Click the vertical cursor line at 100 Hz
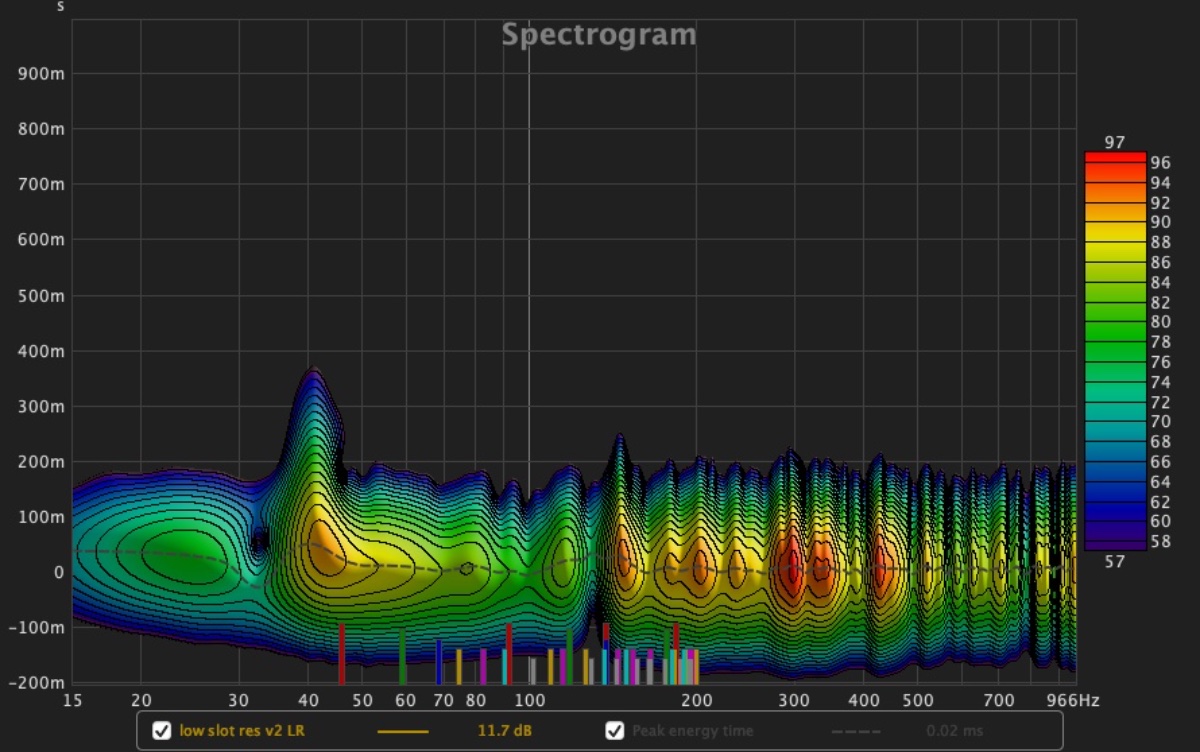 (529, 300)
